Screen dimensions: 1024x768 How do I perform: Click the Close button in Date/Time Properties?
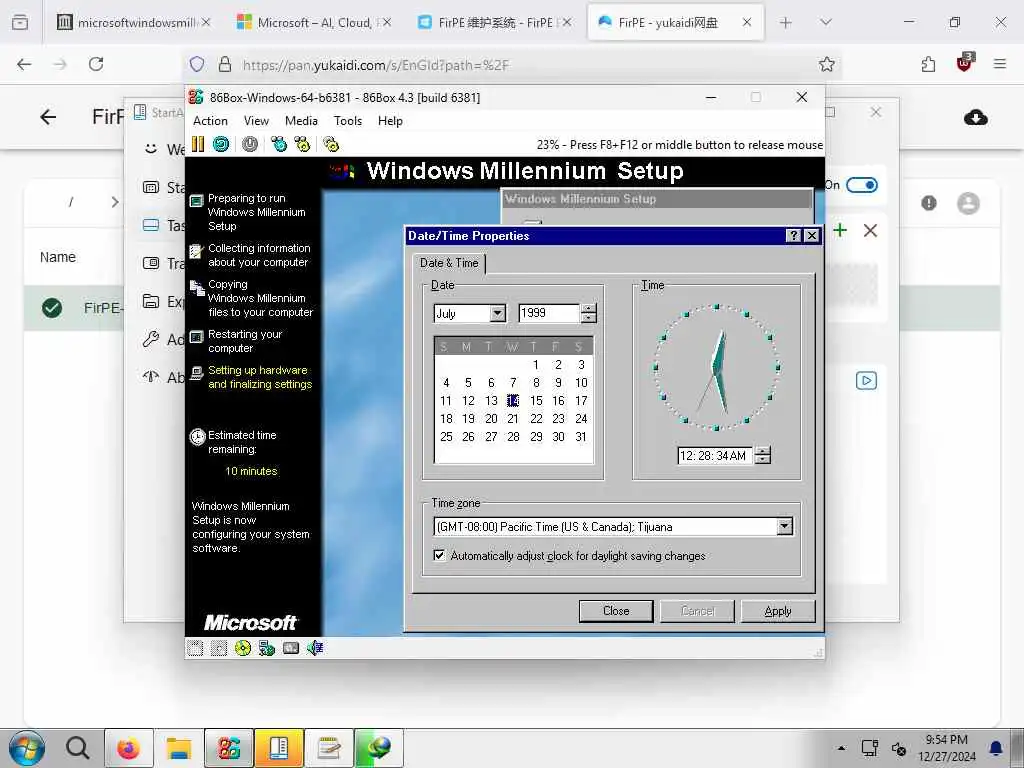(x=616, y=611)
